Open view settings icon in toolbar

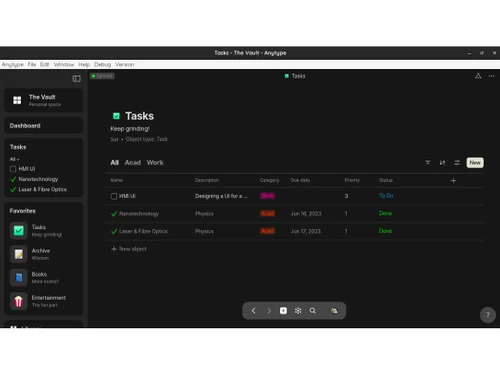coord(457,163)
